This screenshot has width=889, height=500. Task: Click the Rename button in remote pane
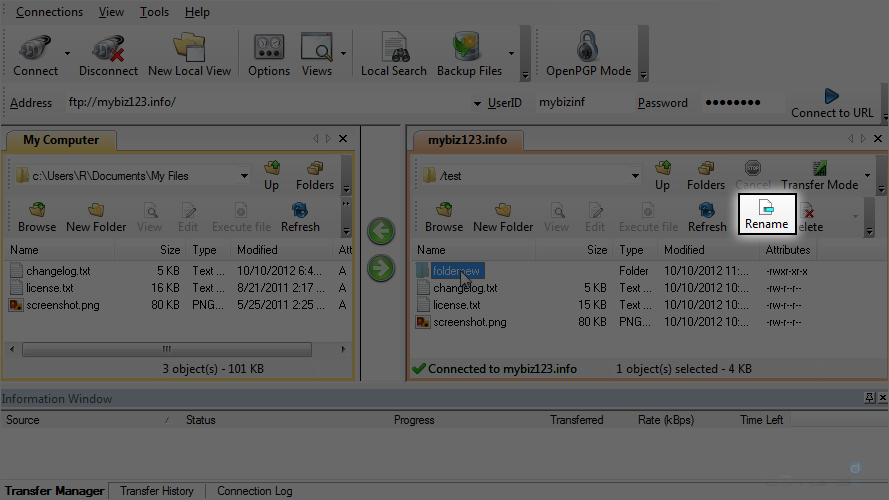click(766, 214)
